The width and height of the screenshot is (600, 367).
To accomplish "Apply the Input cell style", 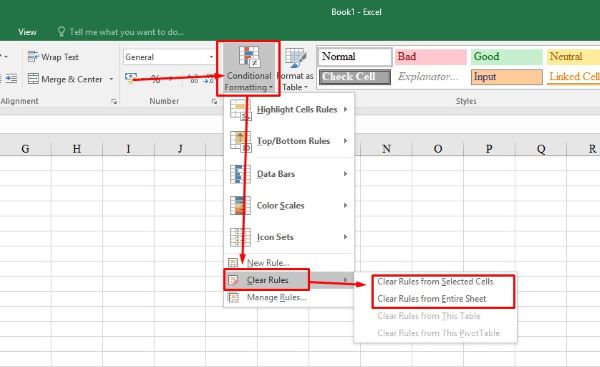I will point(507,77).
